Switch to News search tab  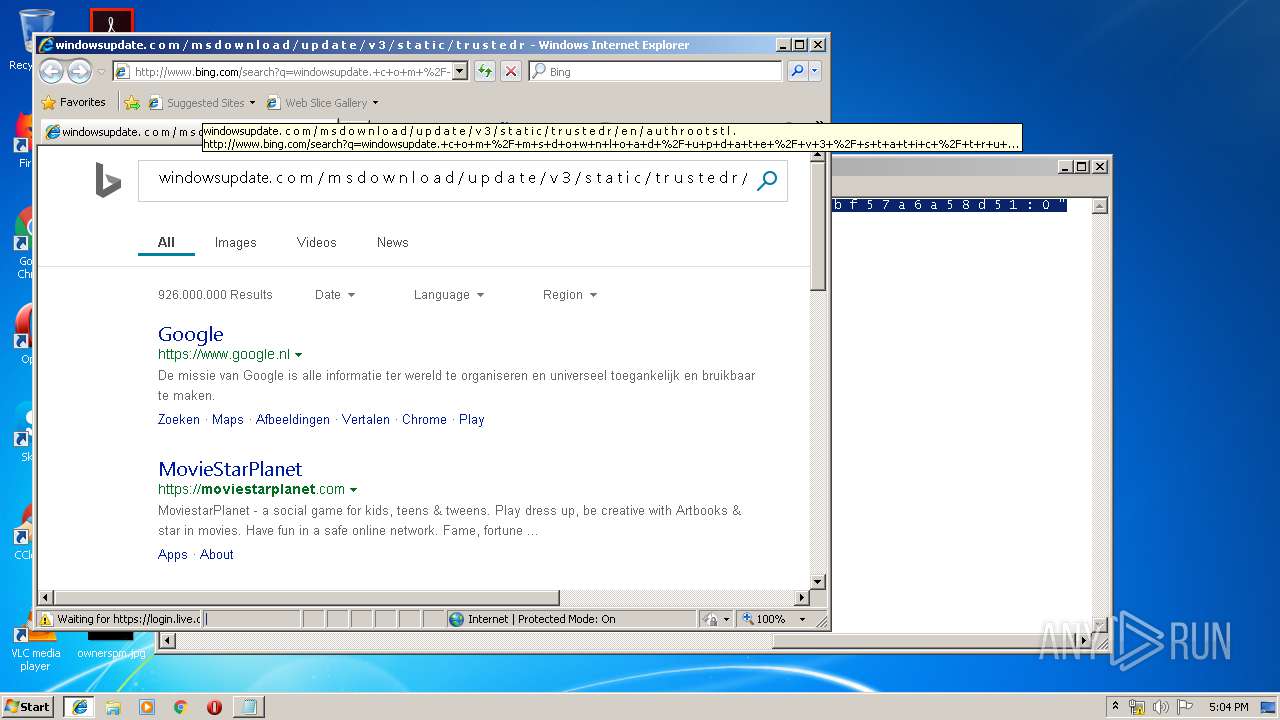(x=392, y=242)
